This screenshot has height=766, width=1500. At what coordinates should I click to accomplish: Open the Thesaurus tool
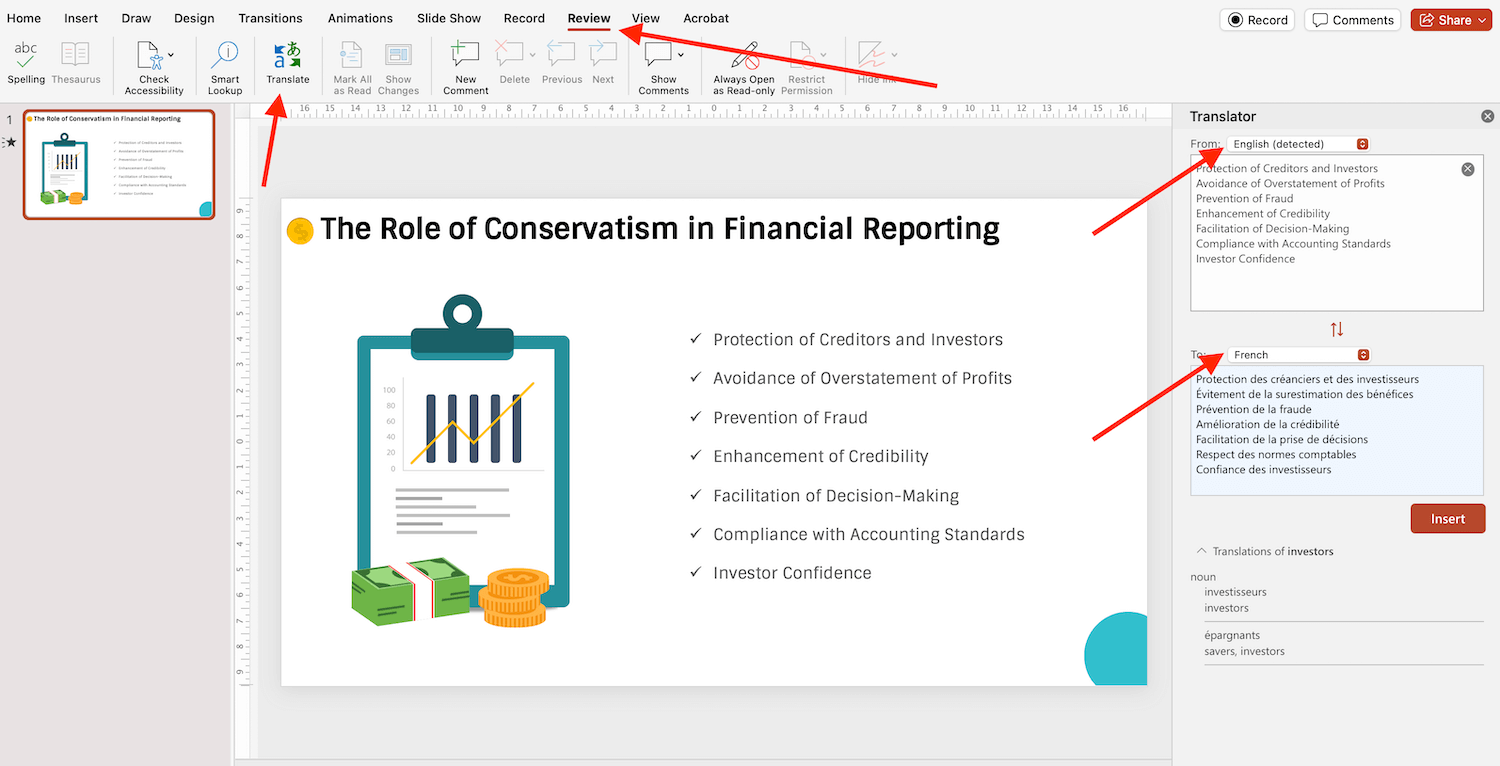[76, 63]
